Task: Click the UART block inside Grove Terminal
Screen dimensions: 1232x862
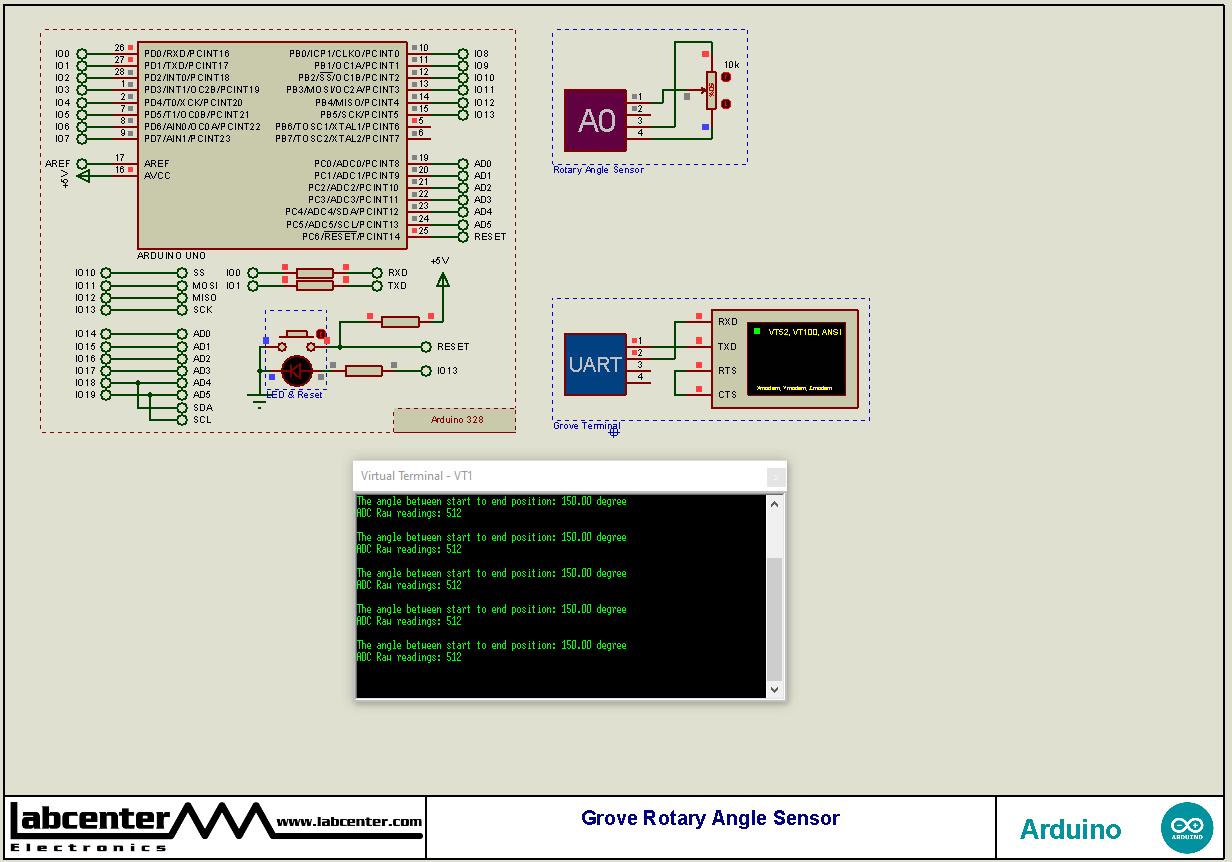Action: coord(597,365)
